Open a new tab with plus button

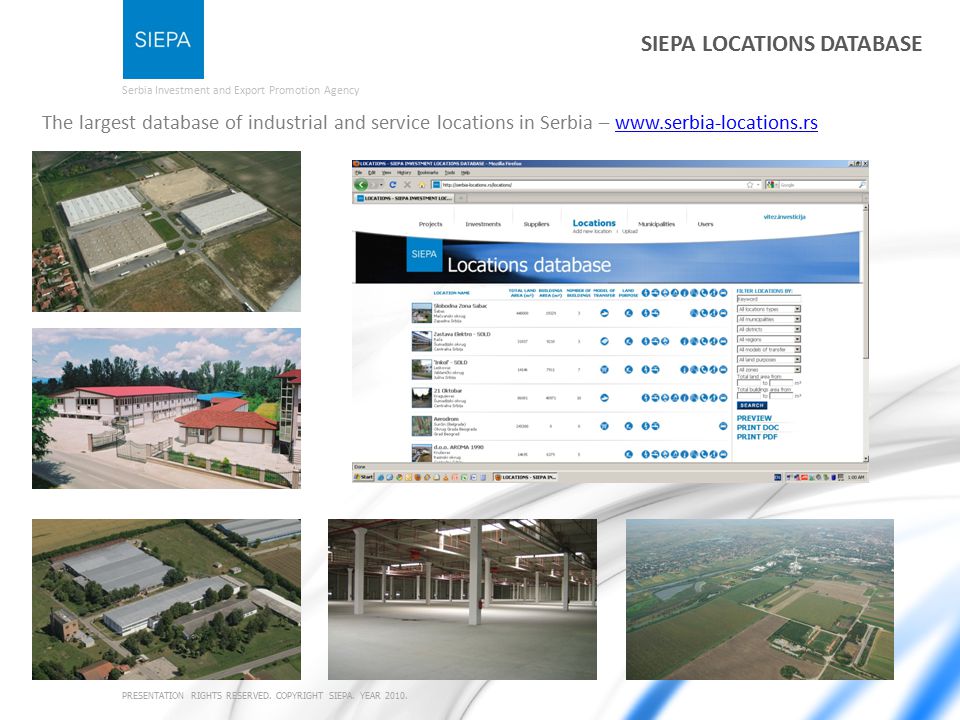pyautogui.click(x=462, y=198)
